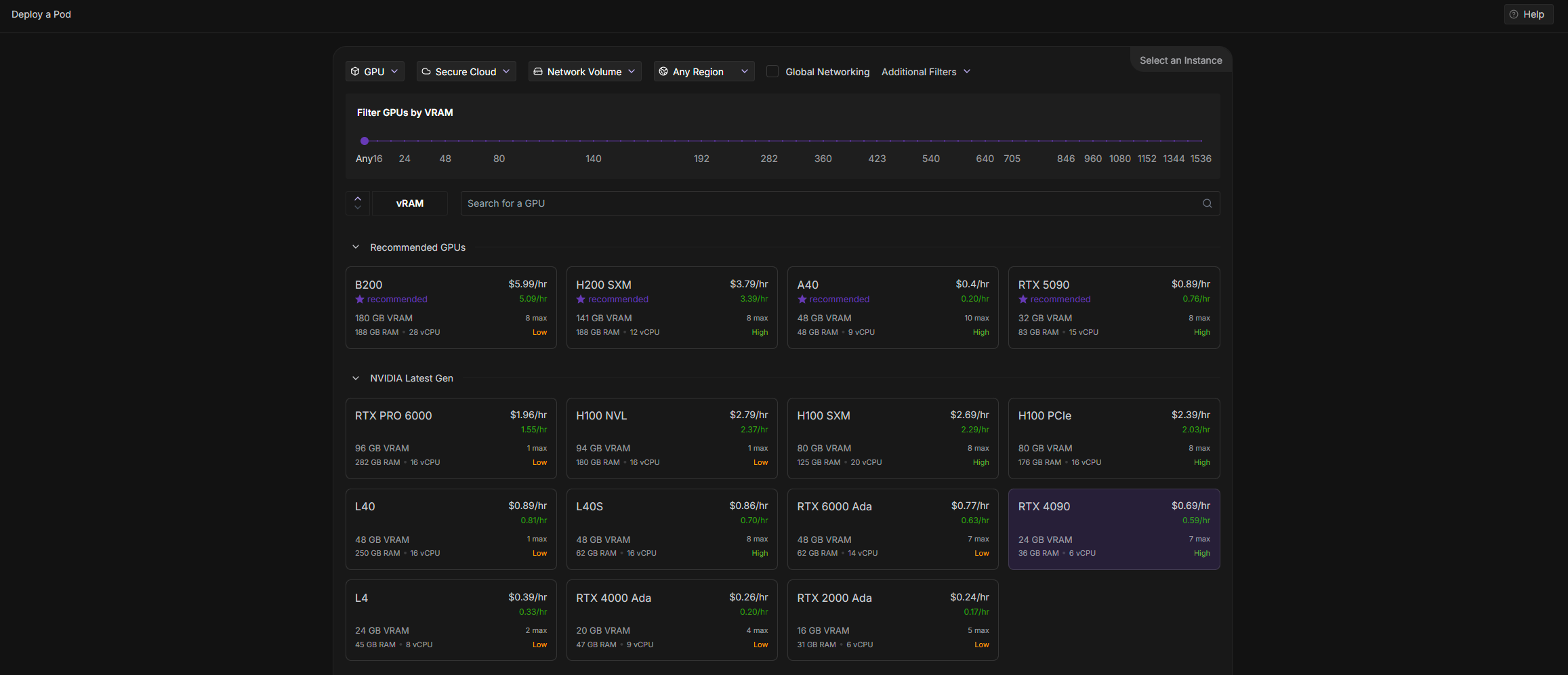Enable the Global Networking checkbox
This screenshot has width=1568, height=675.
[x=772, y=71]
